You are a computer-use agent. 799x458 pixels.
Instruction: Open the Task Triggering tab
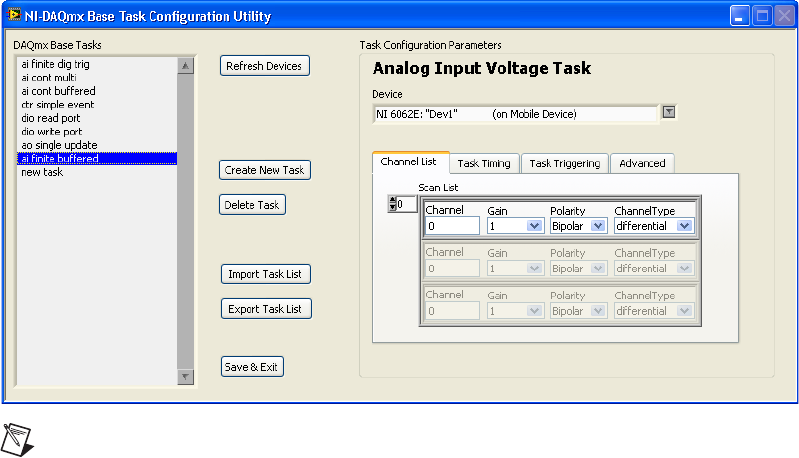tap(564, 163)
